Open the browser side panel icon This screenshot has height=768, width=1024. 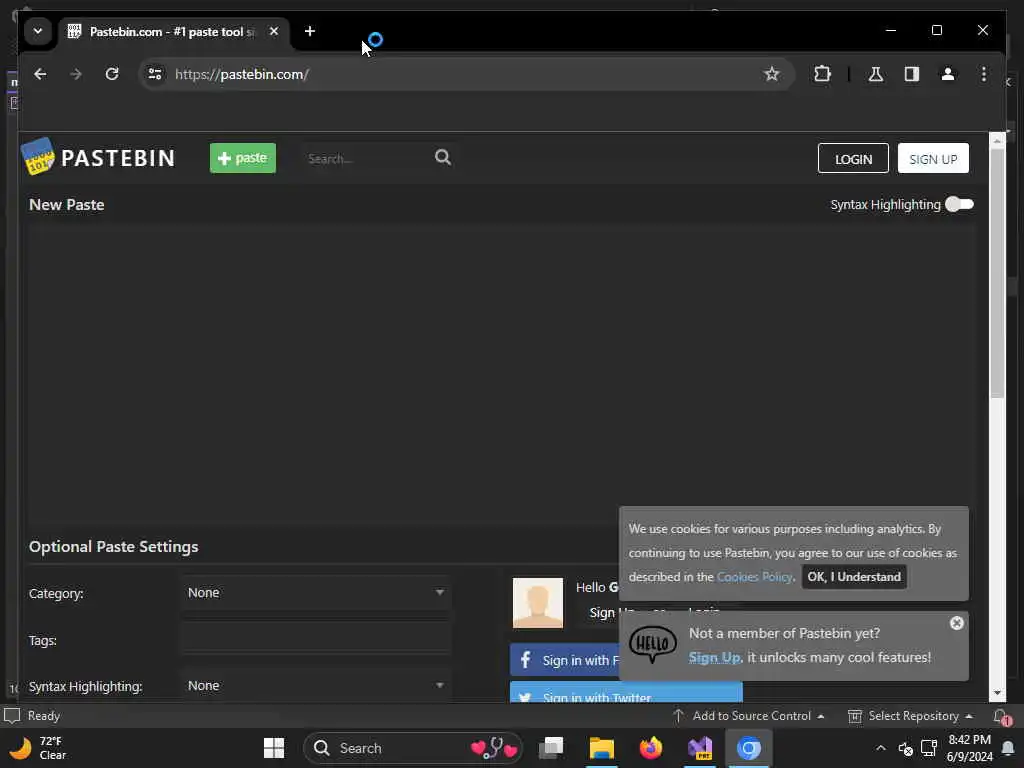912,74
